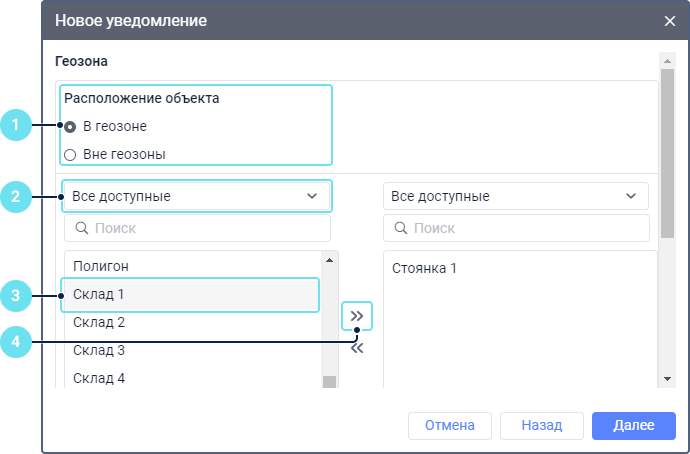This screenshot has height=454, width=690.
Task: Select Стоянка 1 in the right list
Action: (424, 269)
